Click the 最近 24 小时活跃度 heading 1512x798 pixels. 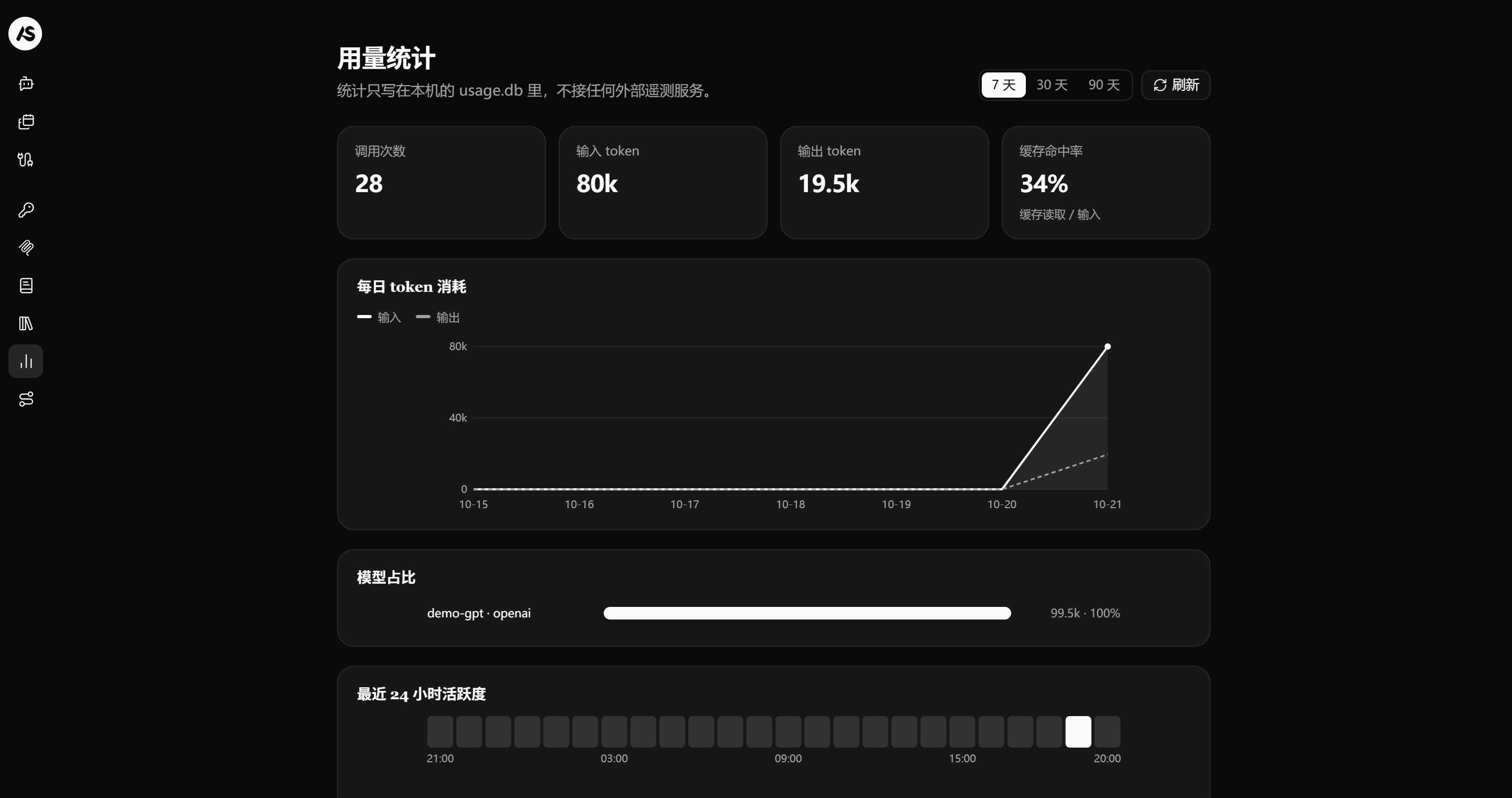[422, 694]
